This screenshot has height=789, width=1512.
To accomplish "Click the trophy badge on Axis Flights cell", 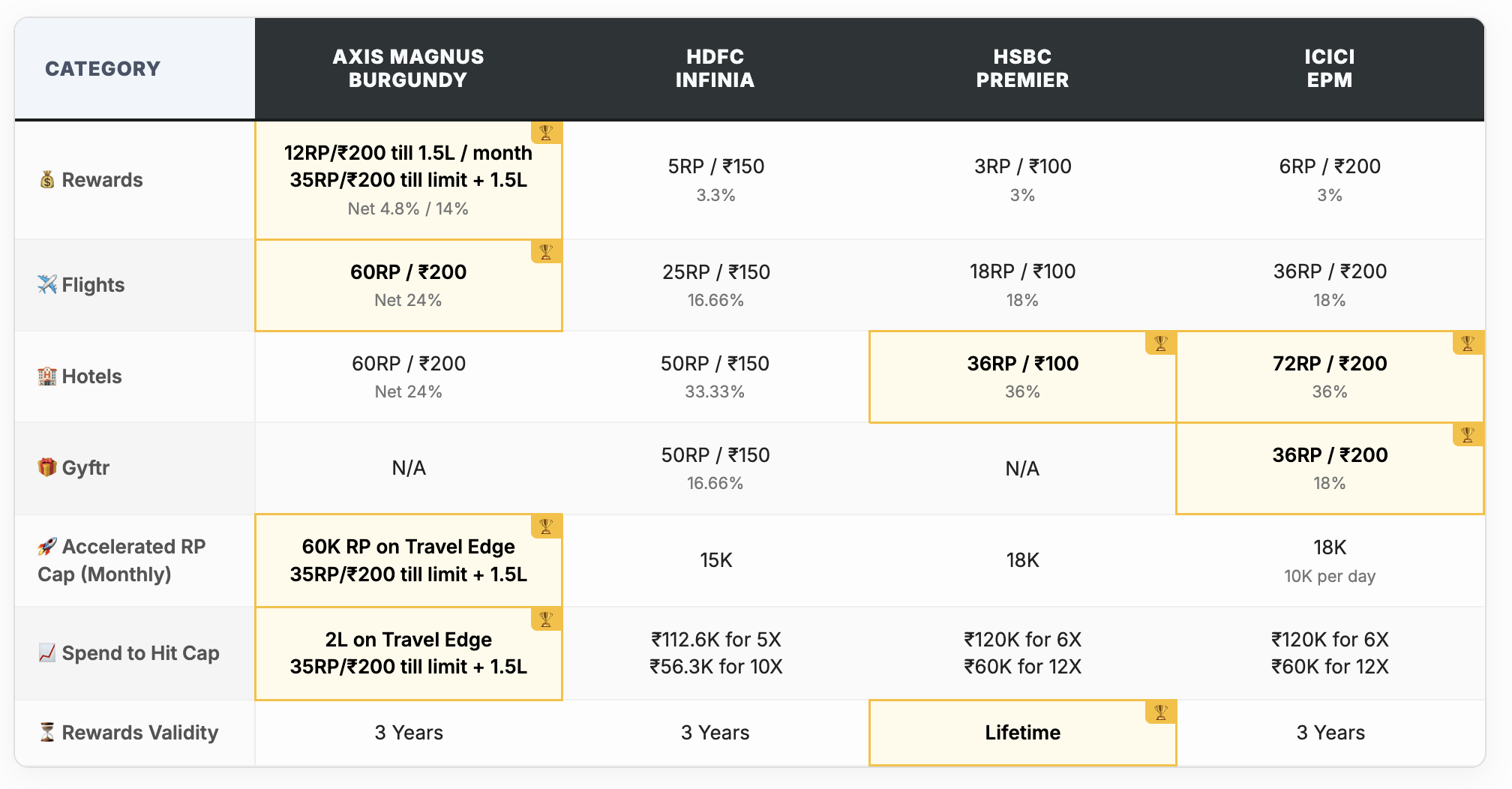I will pyautogui.click(x=546, y=251).
